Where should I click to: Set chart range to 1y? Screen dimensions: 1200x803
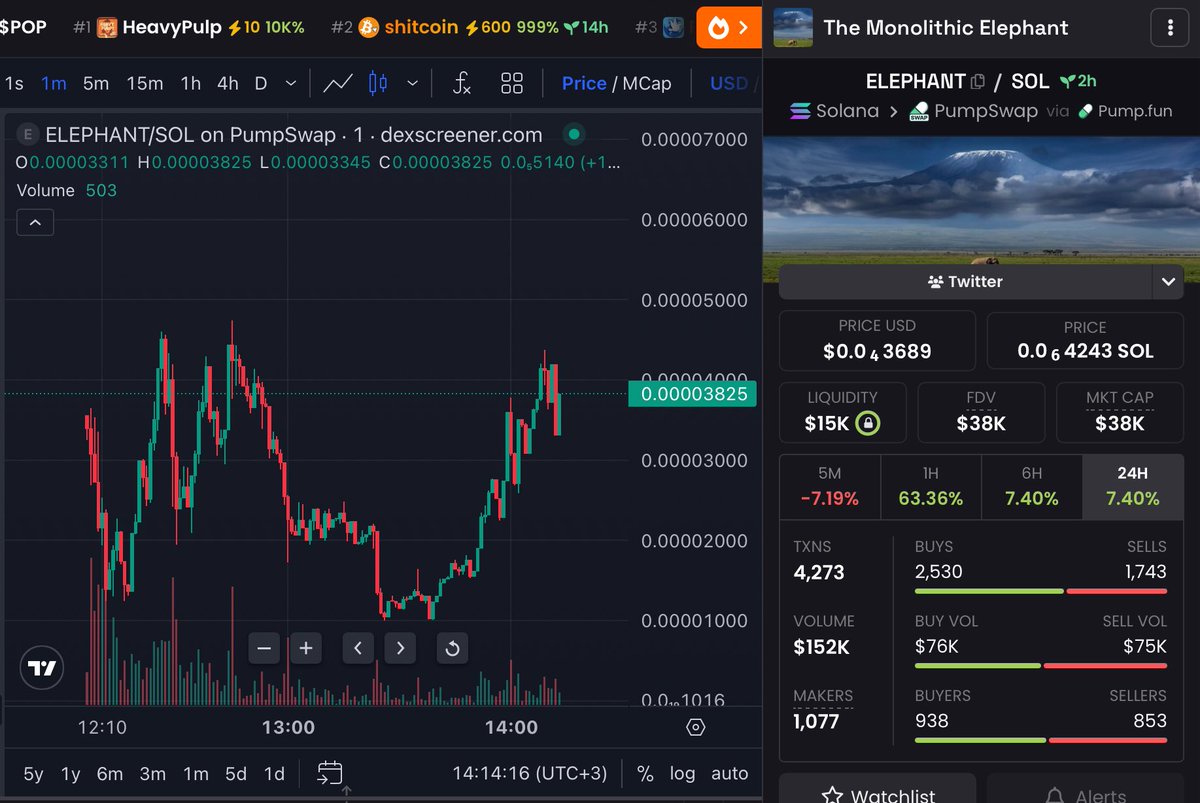pos(70,773)
